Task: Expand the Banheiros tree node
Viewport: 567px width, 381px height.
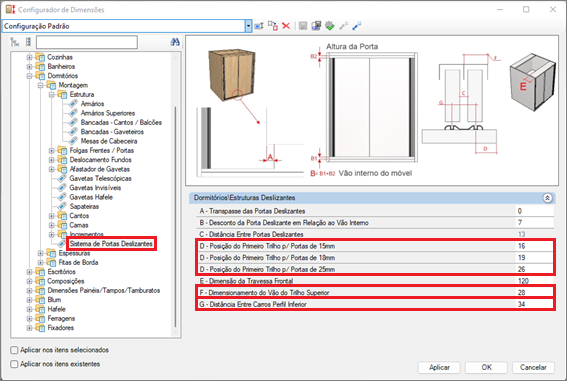Action: pos(29,67)
